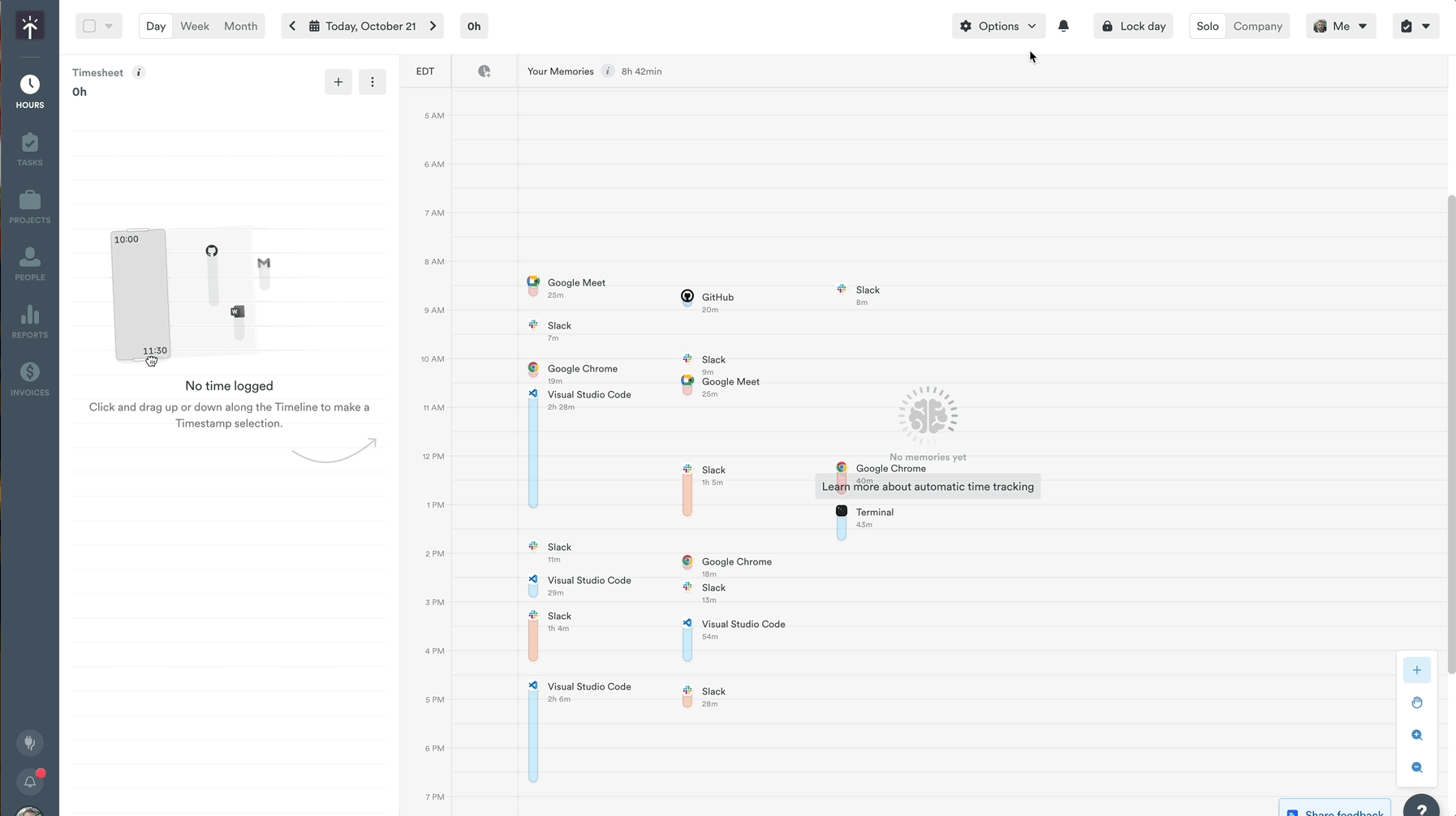
Task: Open the Options dropdown
Action: (997, 26)
